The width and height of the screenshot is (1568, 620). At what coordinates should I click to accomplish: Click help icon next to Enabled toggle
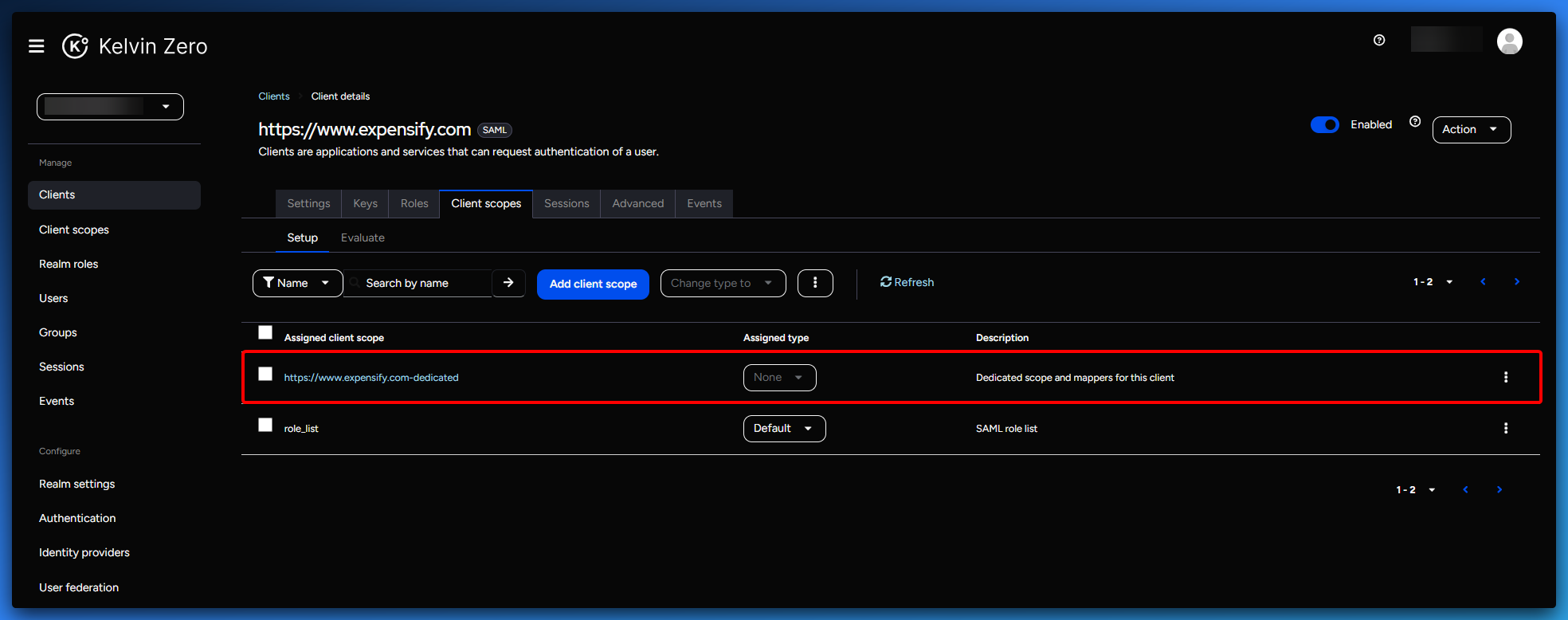tap(1415, 122)
